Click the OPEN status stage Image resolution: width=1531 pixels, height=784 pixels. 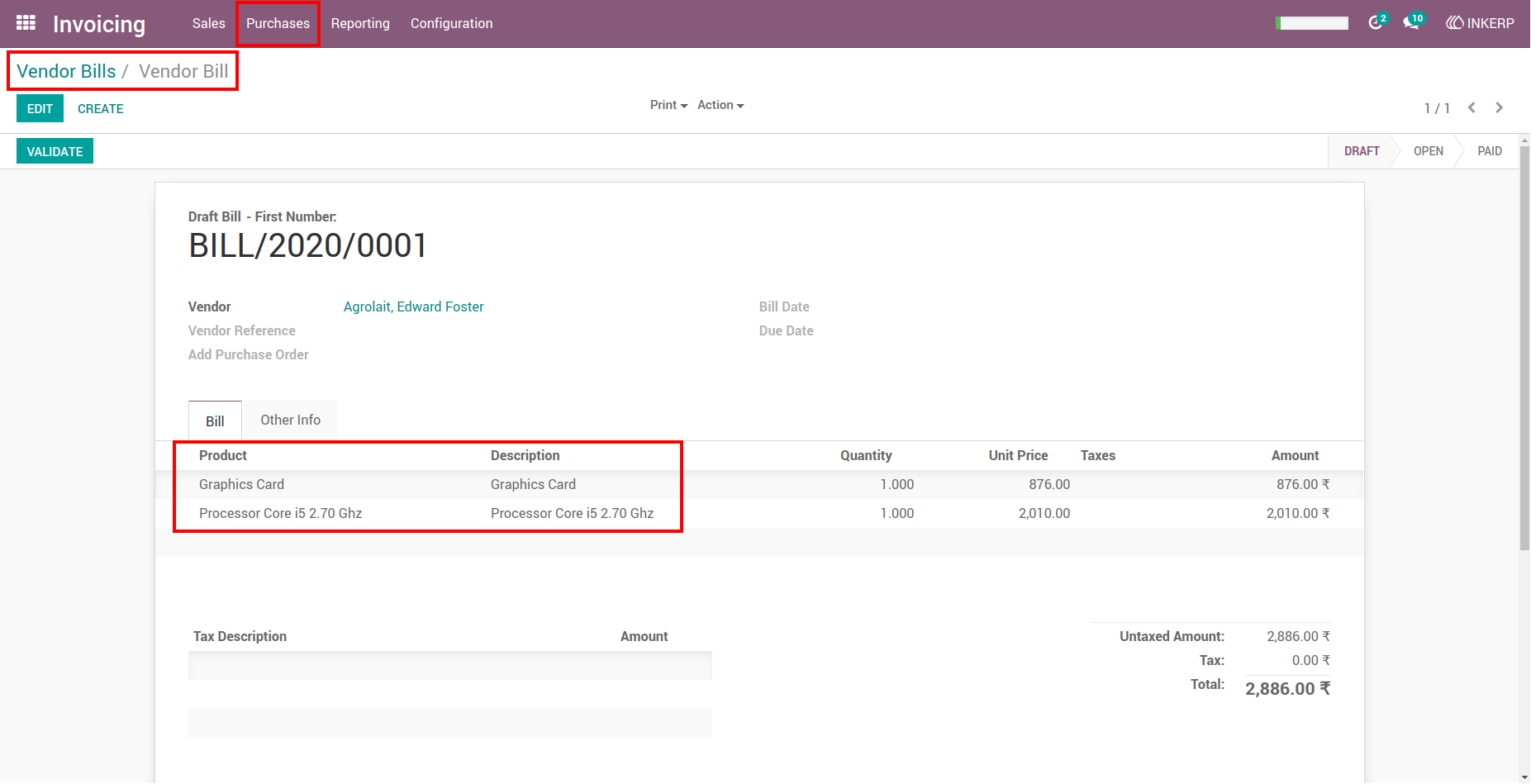(1429, 151)
